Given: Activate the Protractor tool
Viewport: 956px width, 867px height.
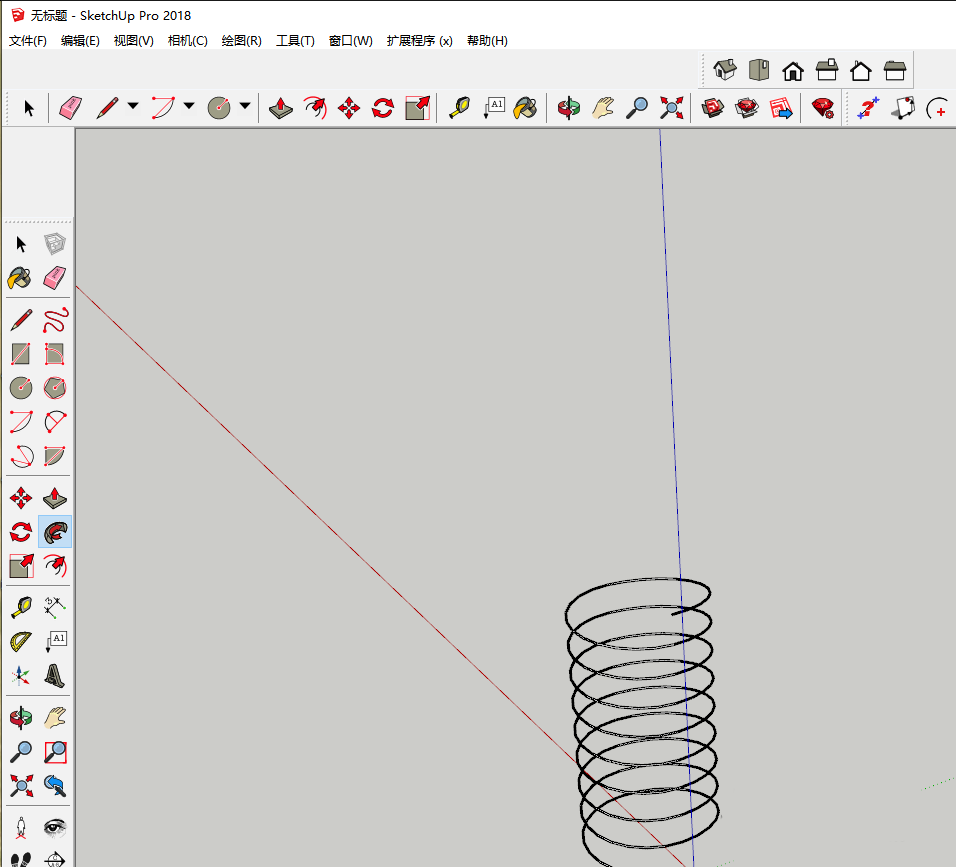Looking at the screenshot, I should pyautogui.click(x=21, y=641).
